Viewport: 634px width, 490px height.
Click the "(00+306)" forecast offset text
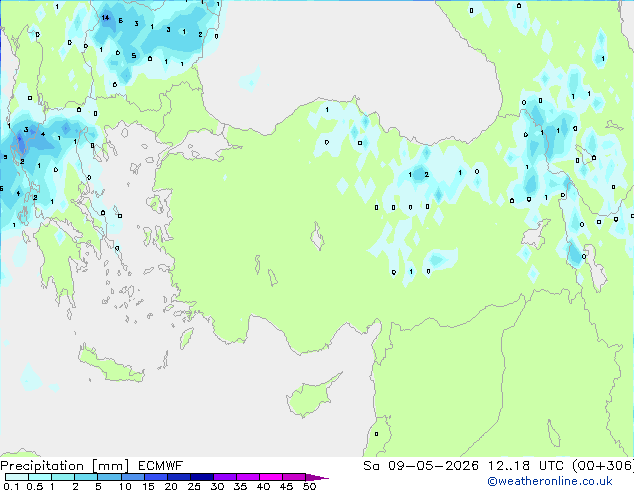click(603, 466)
